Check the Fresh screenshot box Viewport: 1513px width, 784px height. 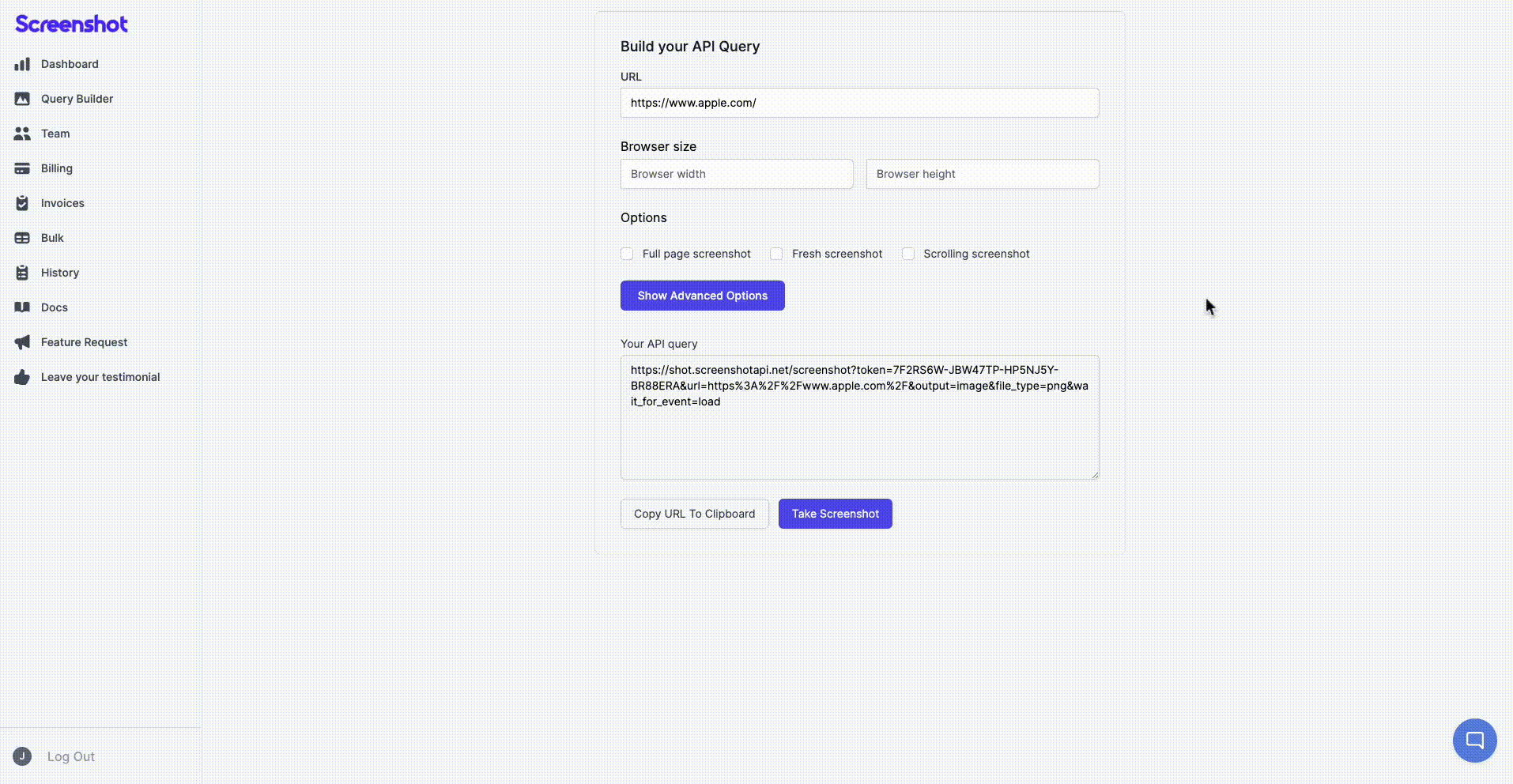(776, 254)
